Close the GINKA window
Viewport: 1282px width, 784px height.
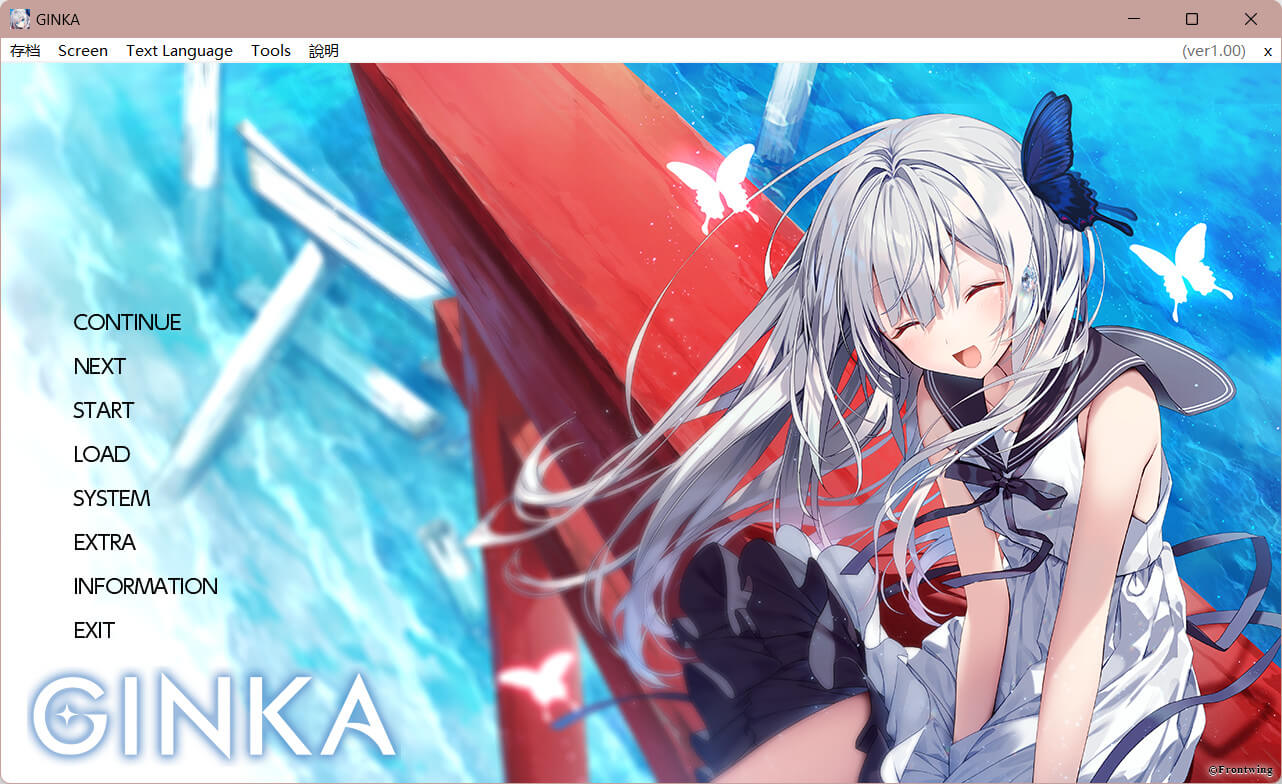[x=1251, y=19]
